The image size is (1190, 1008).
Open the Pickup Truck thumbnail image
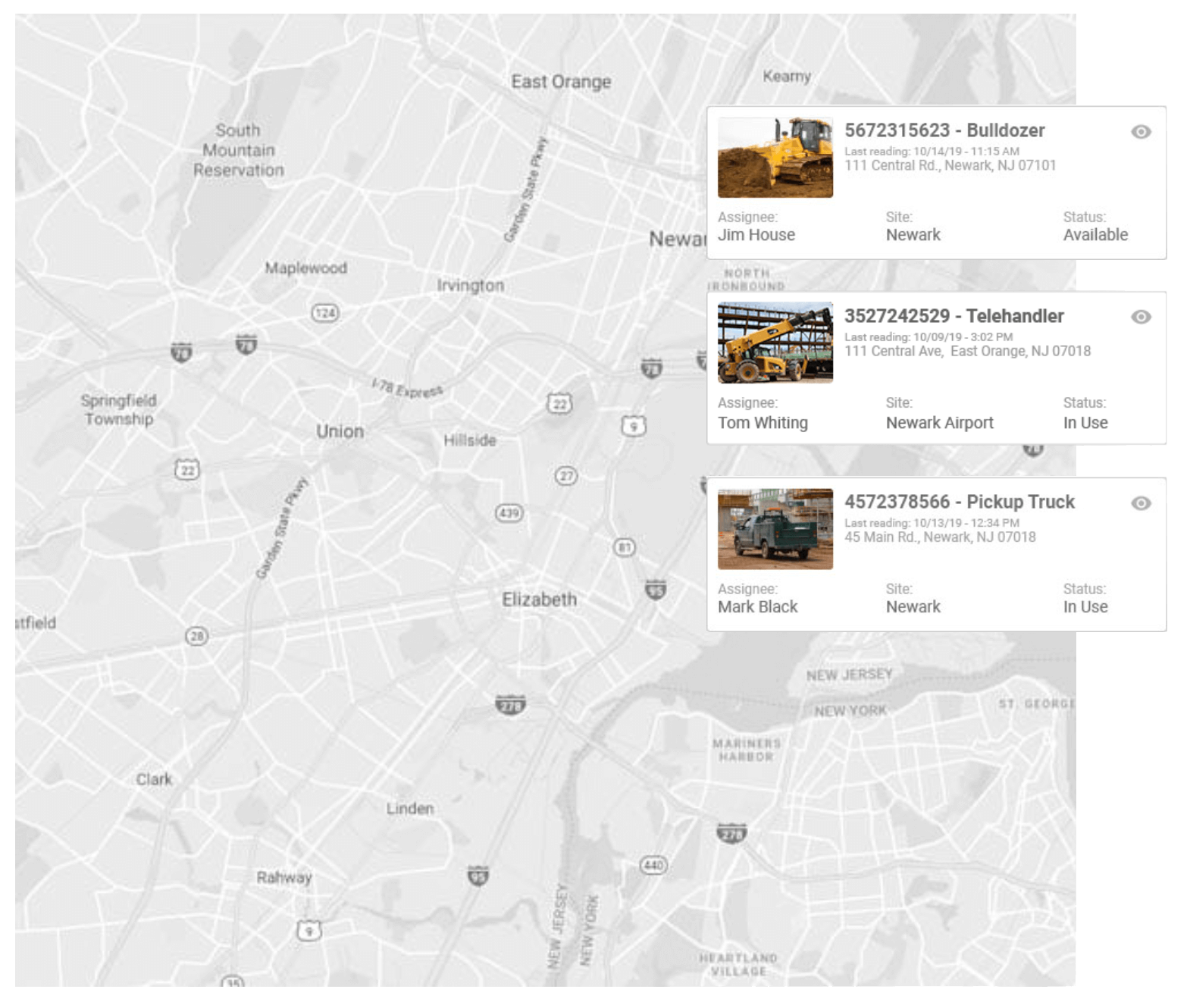(x=775, y=529)
